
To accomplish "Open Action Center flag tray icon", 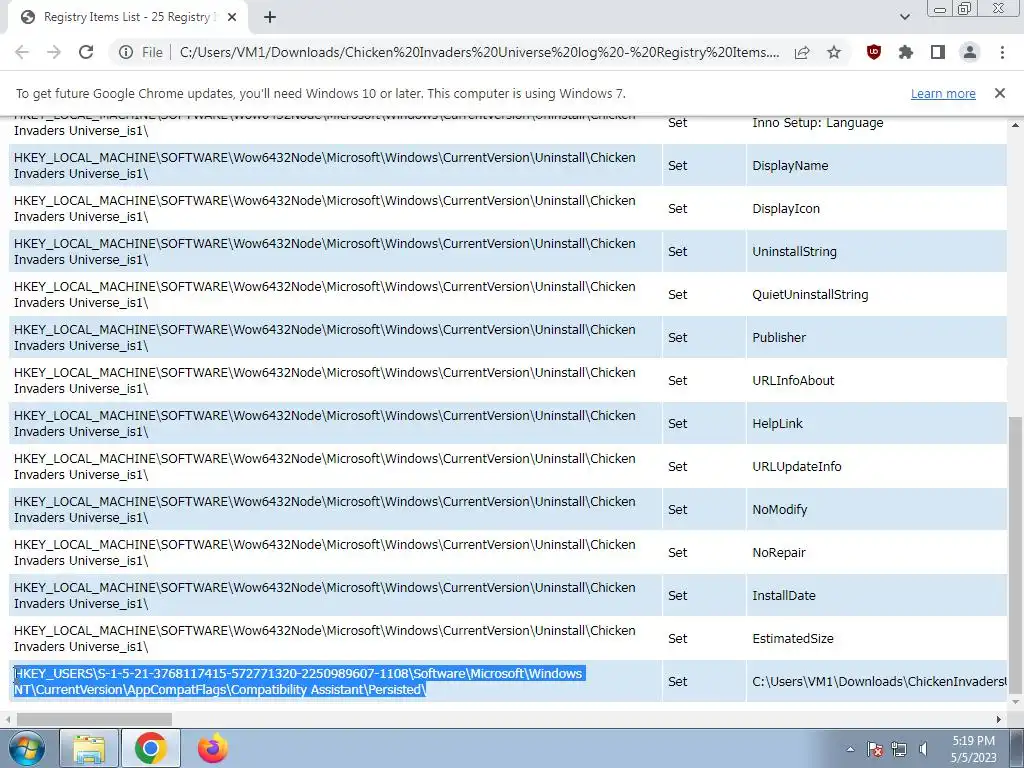I will click(x=875, y=749).
